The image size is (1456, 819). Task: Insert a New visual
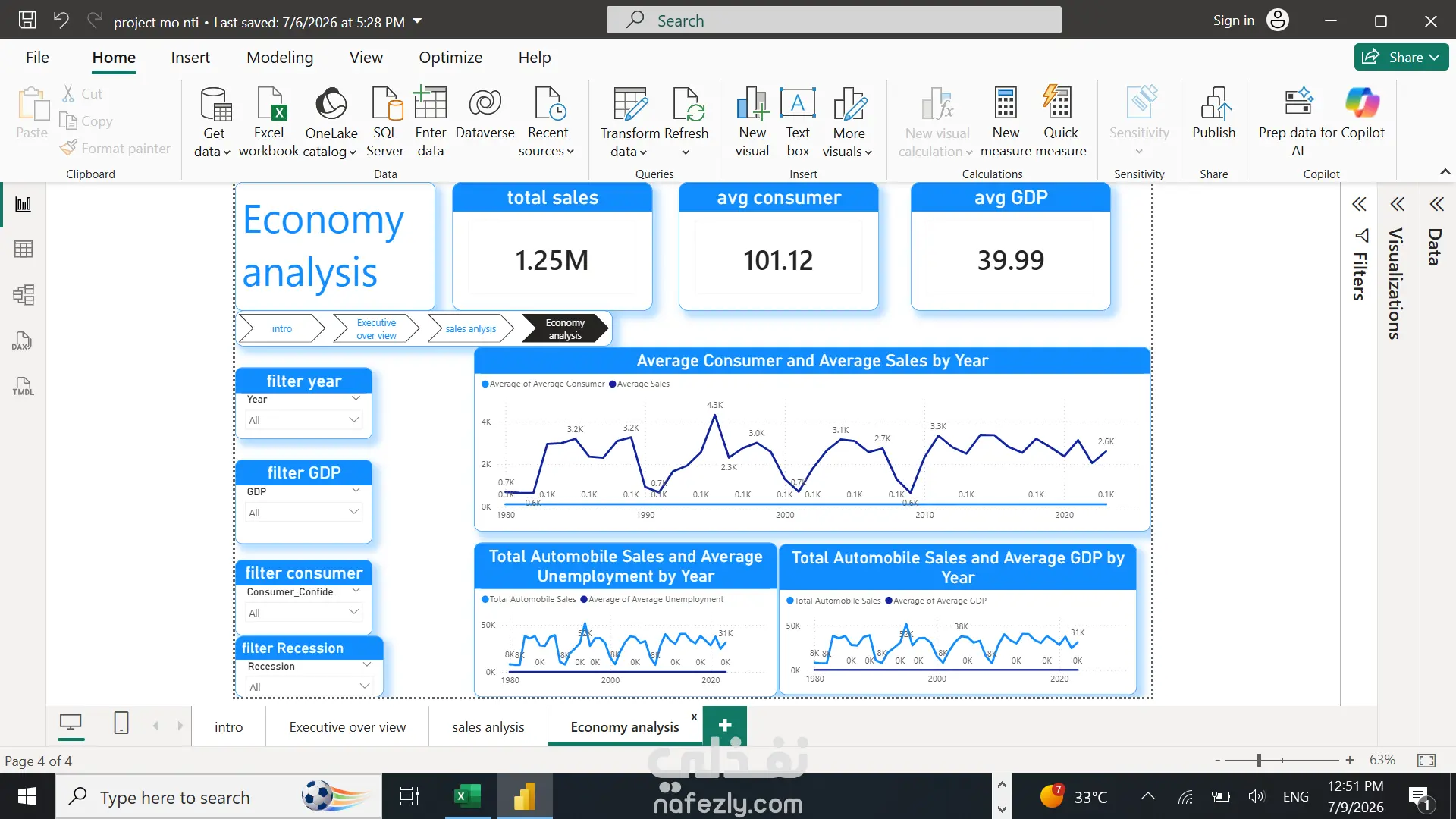coord(752,121)
